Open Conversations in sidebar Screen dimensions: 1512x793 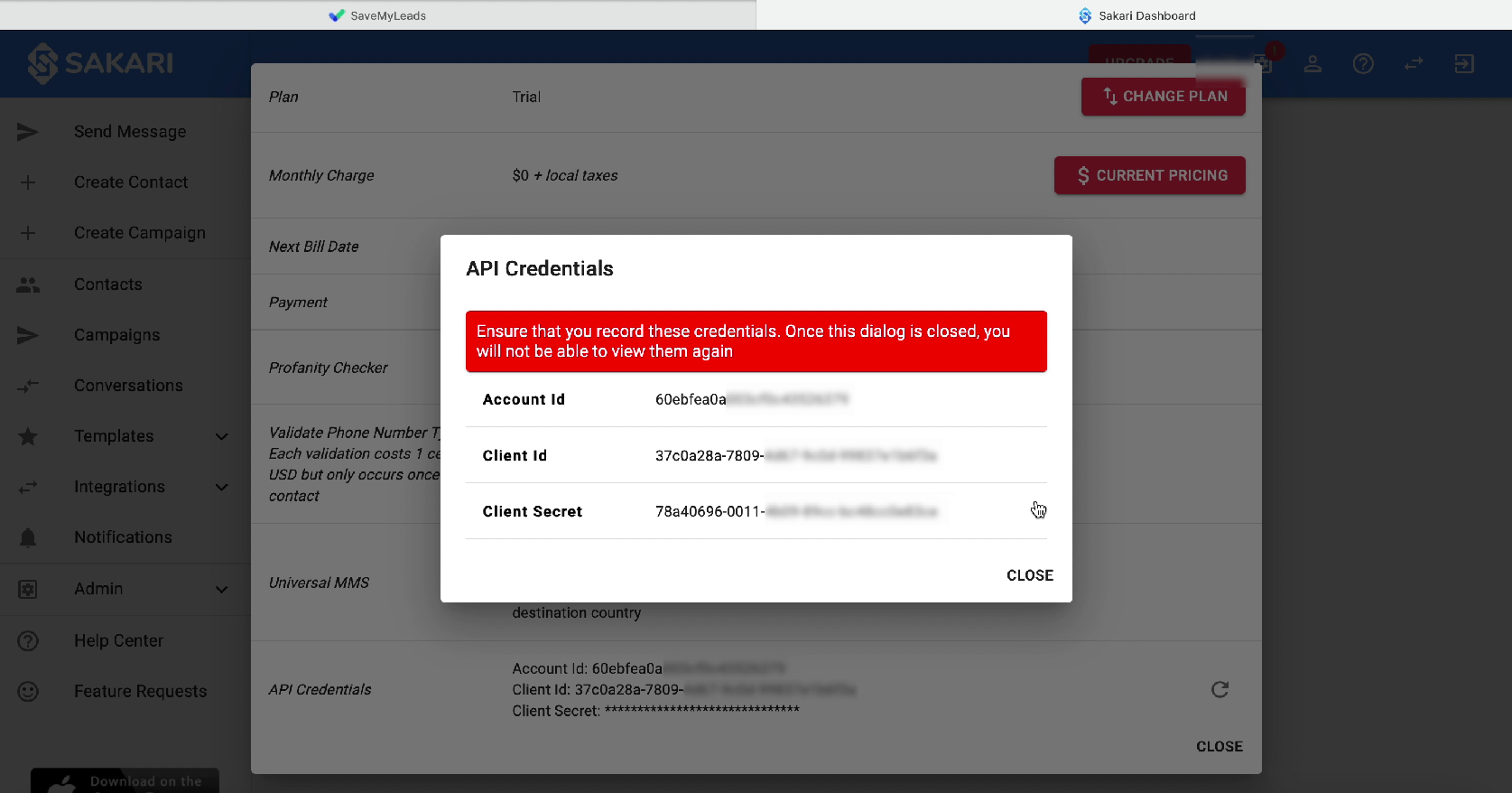pos(125,386)
